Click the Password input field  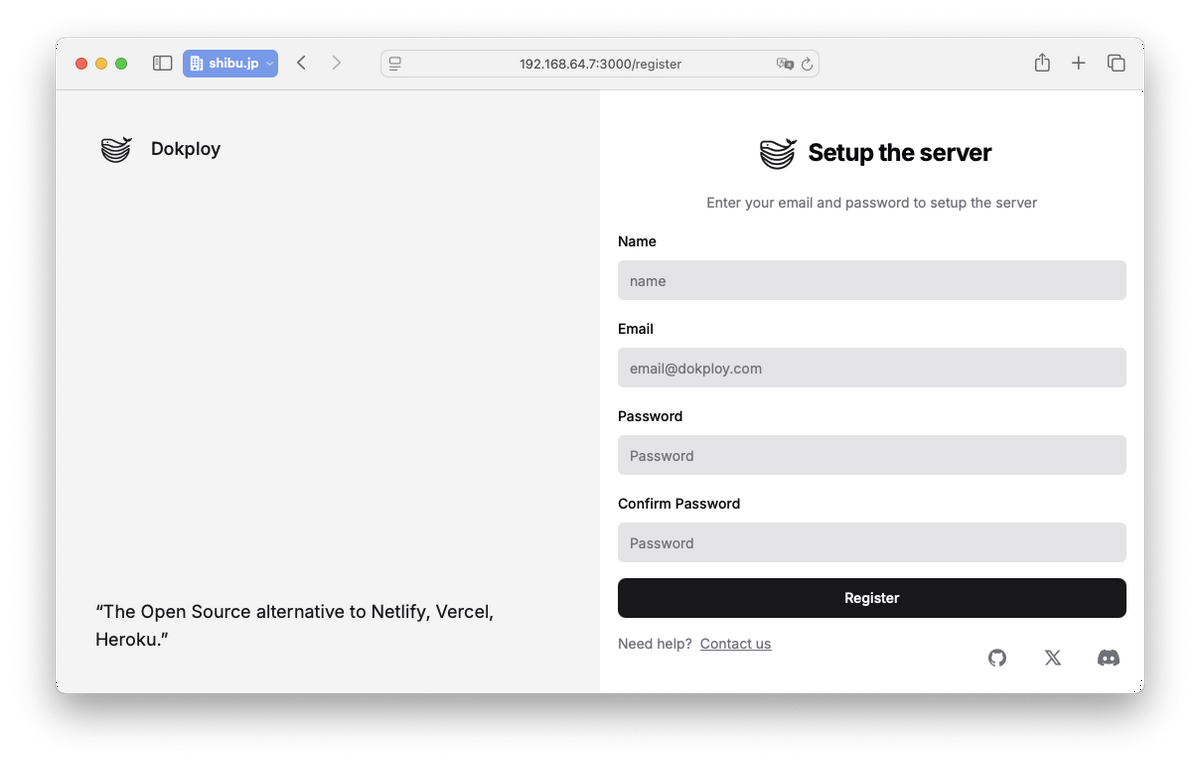[x=872, y=455]
